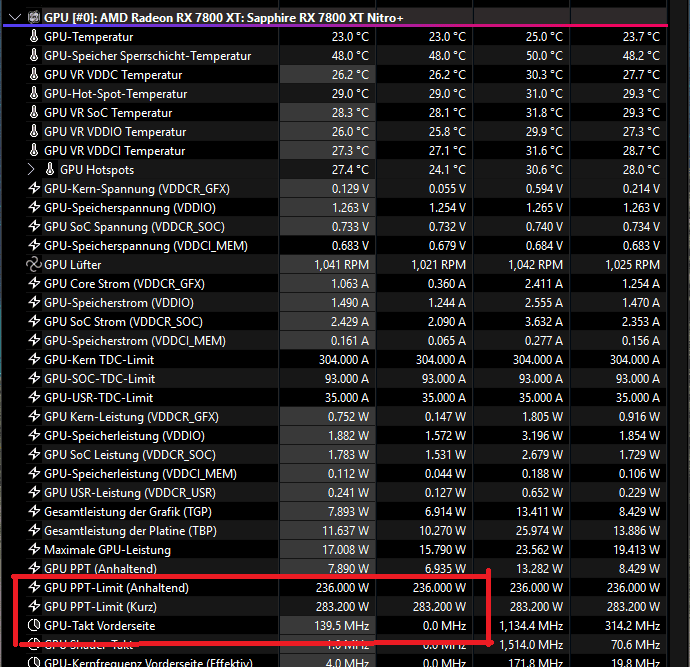Click the fan icon beside GPU Lüfter

[x=34, y=264]
